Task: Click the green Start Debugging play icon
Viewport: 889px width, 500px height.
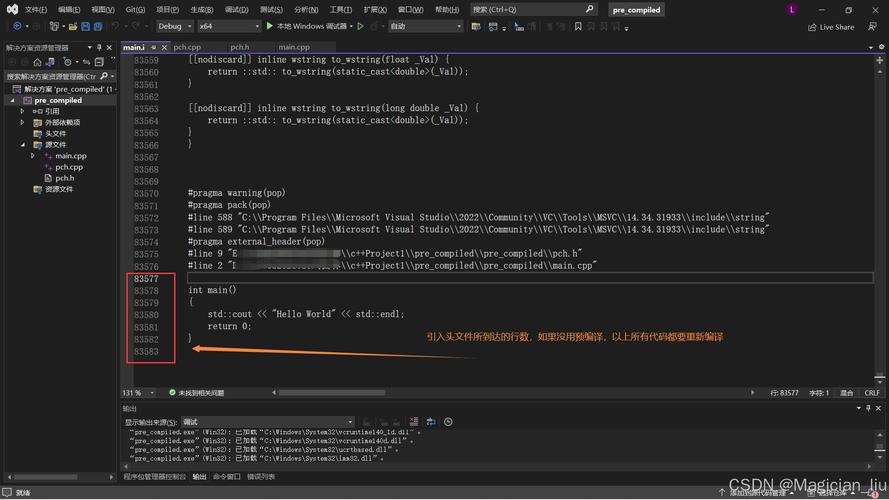Action: click(x=269, y=26)
